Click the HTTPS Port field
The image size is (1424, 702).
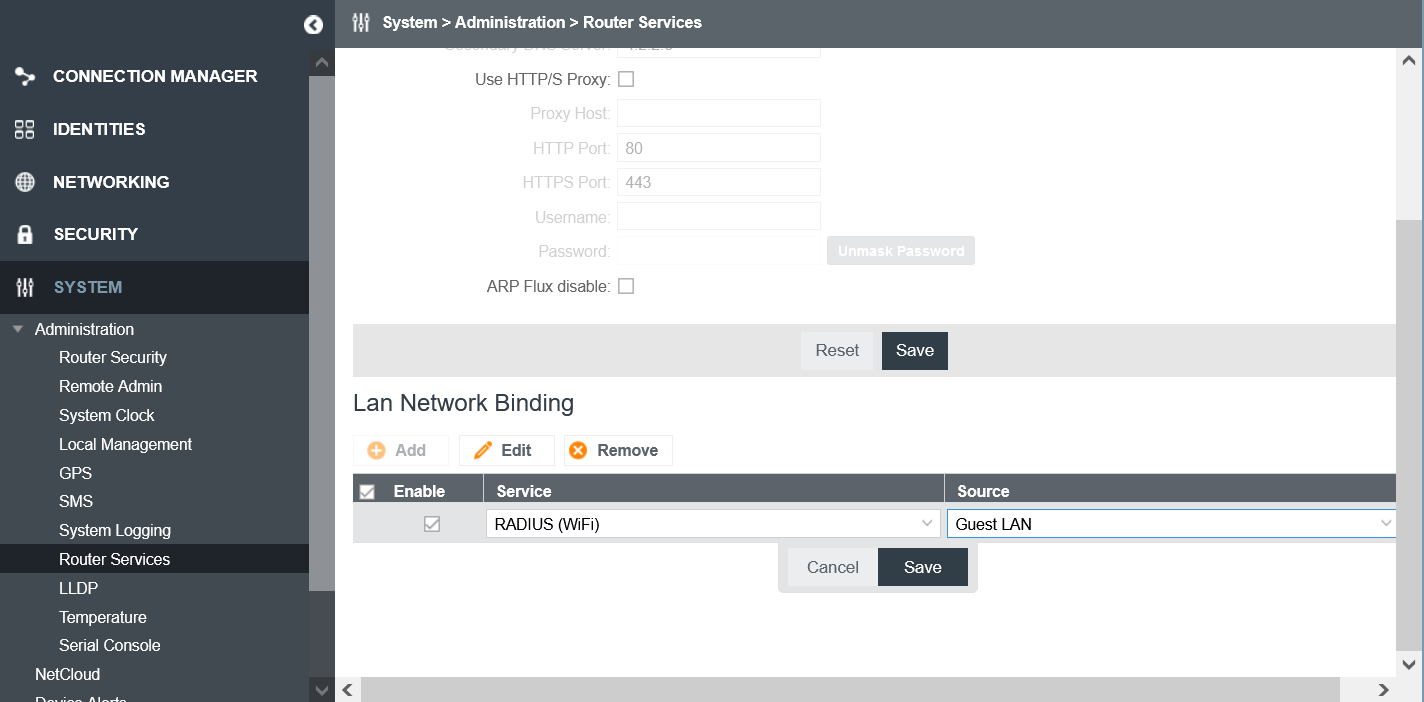click(719, 182)
